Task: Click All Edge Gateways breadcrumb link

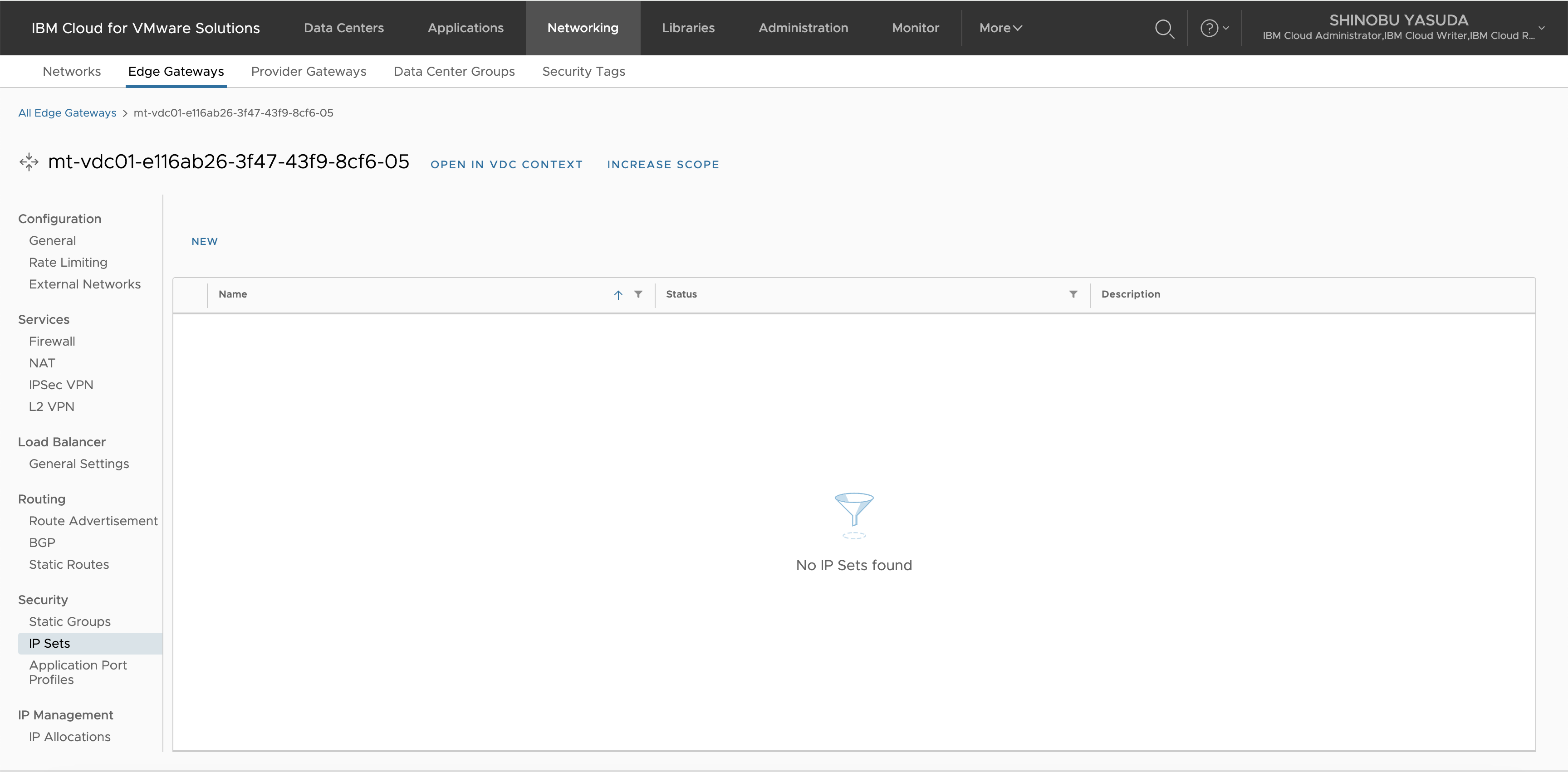Action: [67, 113]
